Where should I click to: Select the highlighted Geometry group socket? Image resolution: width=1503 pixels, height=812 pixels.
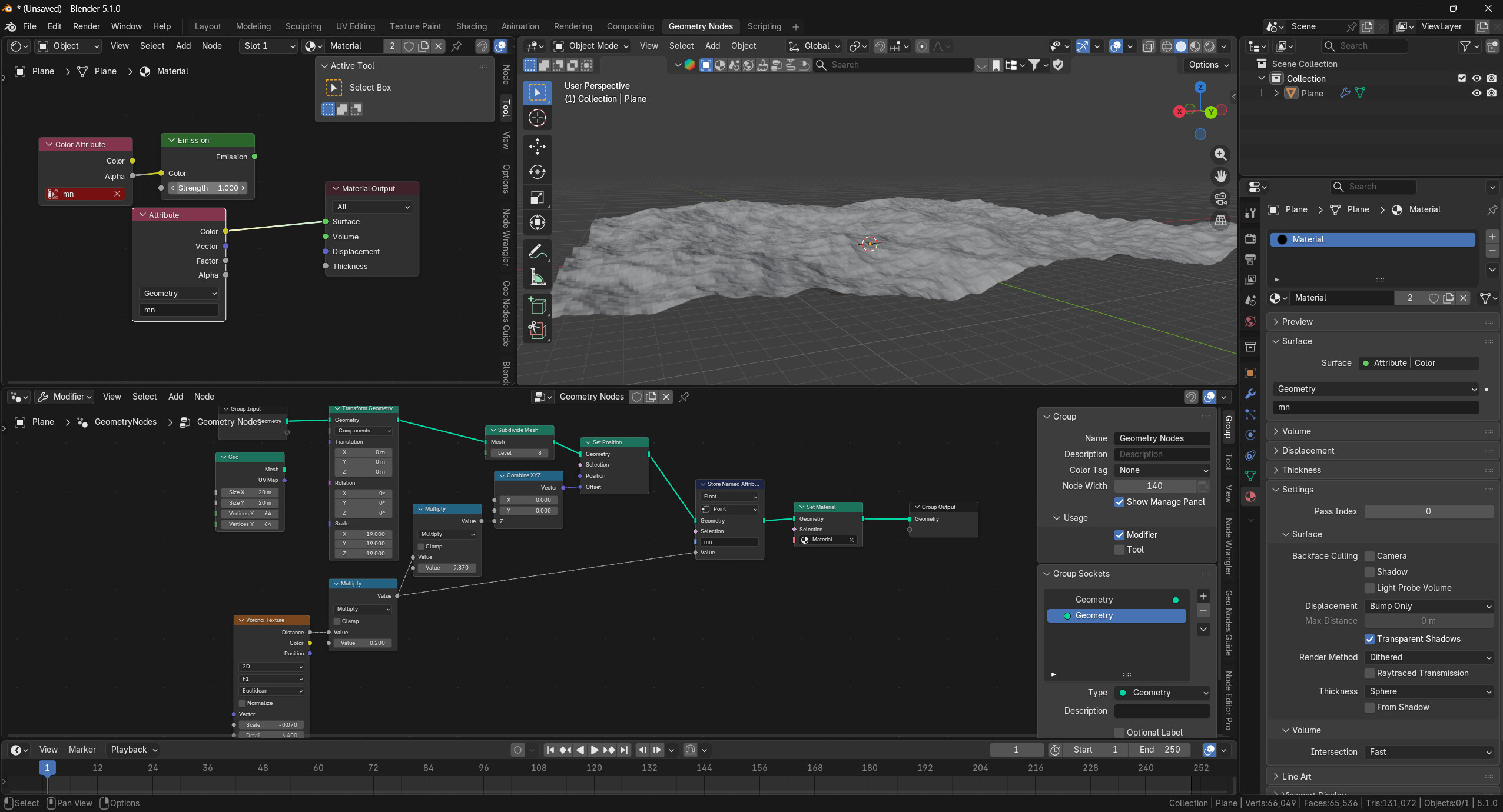1116,615
